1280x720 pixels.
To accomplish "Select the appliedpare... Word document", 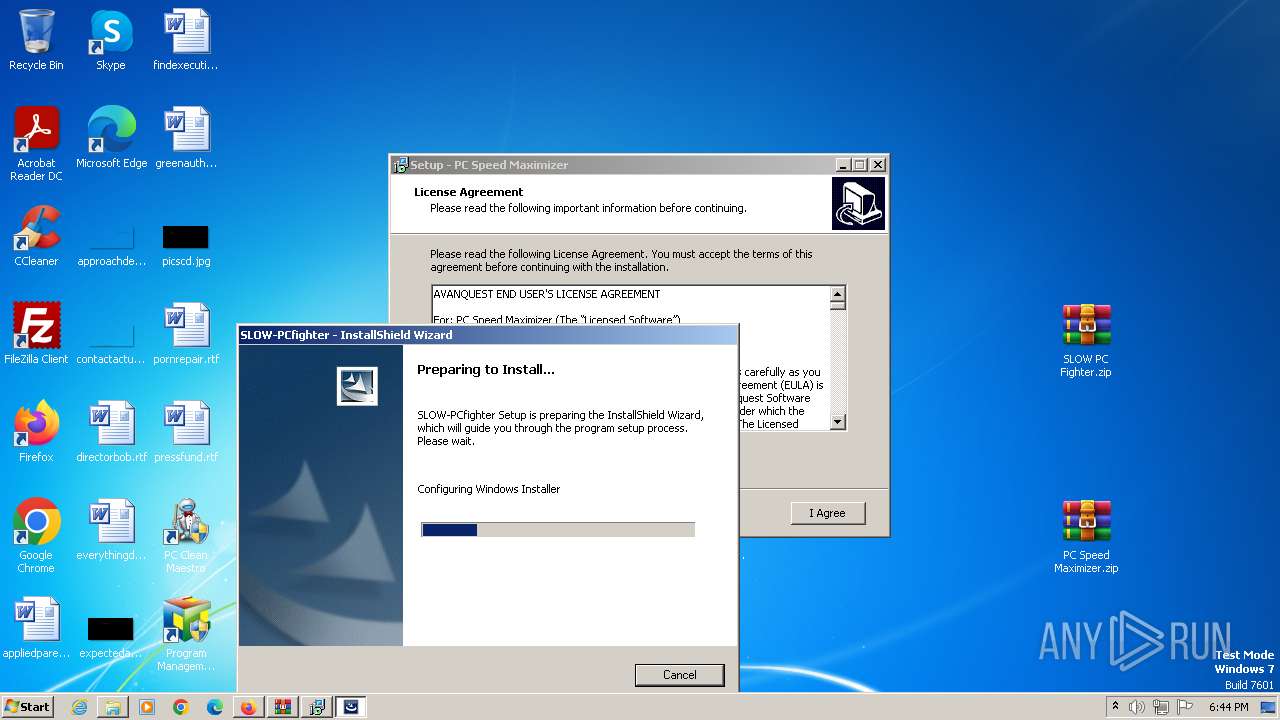I will (x=36, y=628).
